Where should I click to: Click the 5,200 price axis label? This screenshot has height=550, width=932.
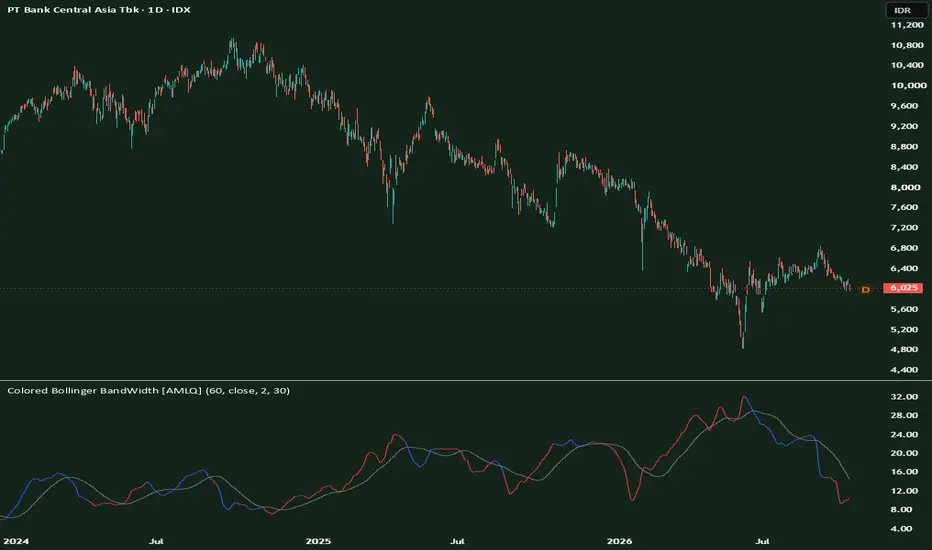click(905, 329)
